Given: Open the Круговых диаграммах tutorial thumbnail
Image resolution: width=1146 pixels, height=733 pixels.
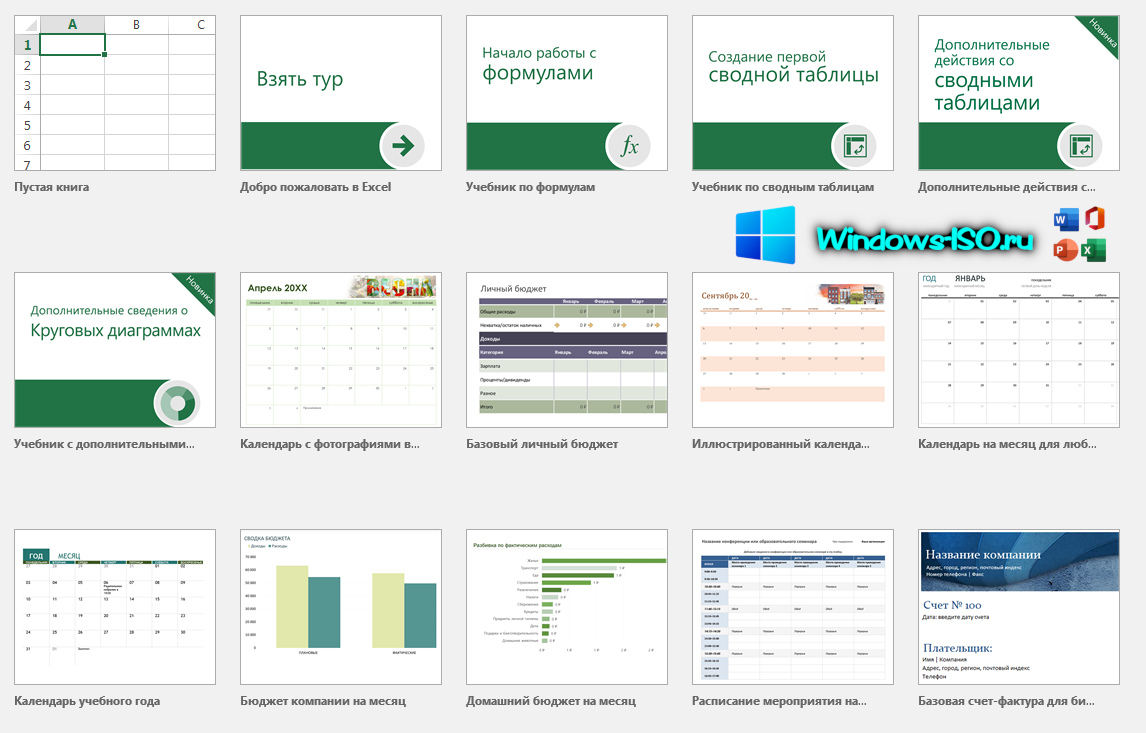Looking at the screenshot, I should [115, 350].
